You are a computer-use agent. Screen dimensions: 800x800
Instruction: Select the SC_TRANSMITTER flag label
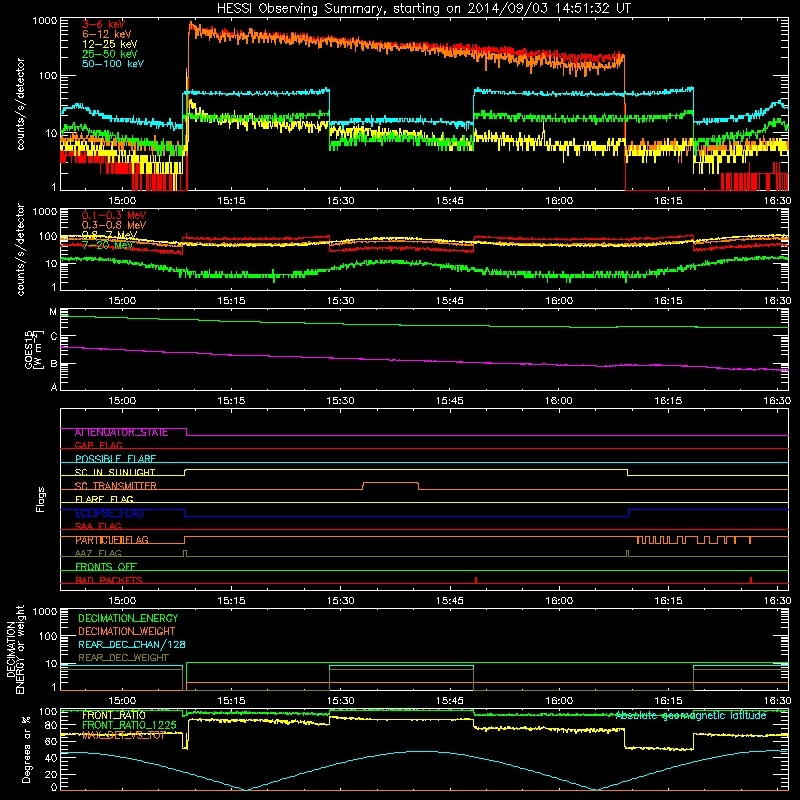116,486
